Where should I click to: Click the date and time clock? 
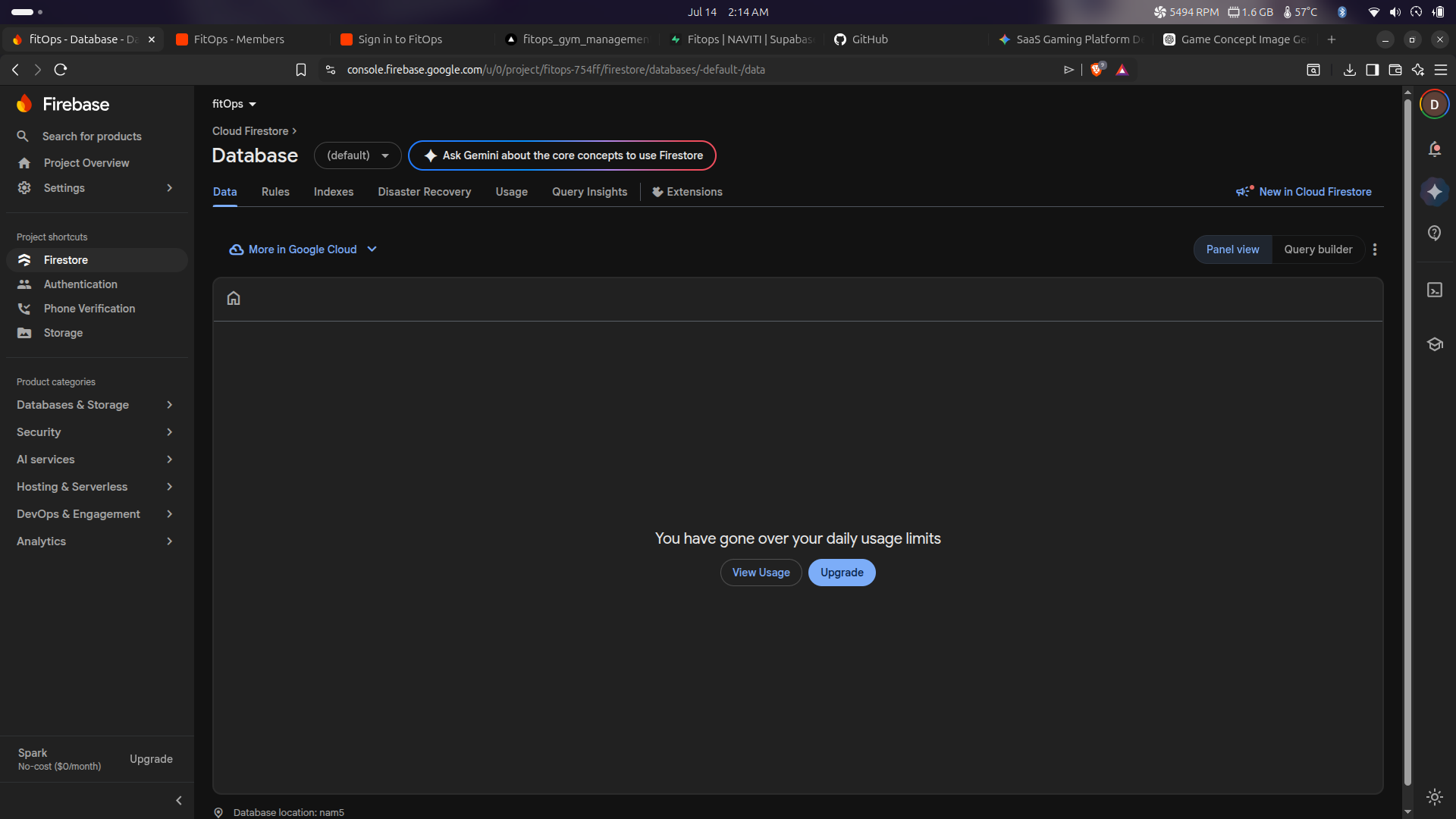pyautogui.click(x=728, y=12)
